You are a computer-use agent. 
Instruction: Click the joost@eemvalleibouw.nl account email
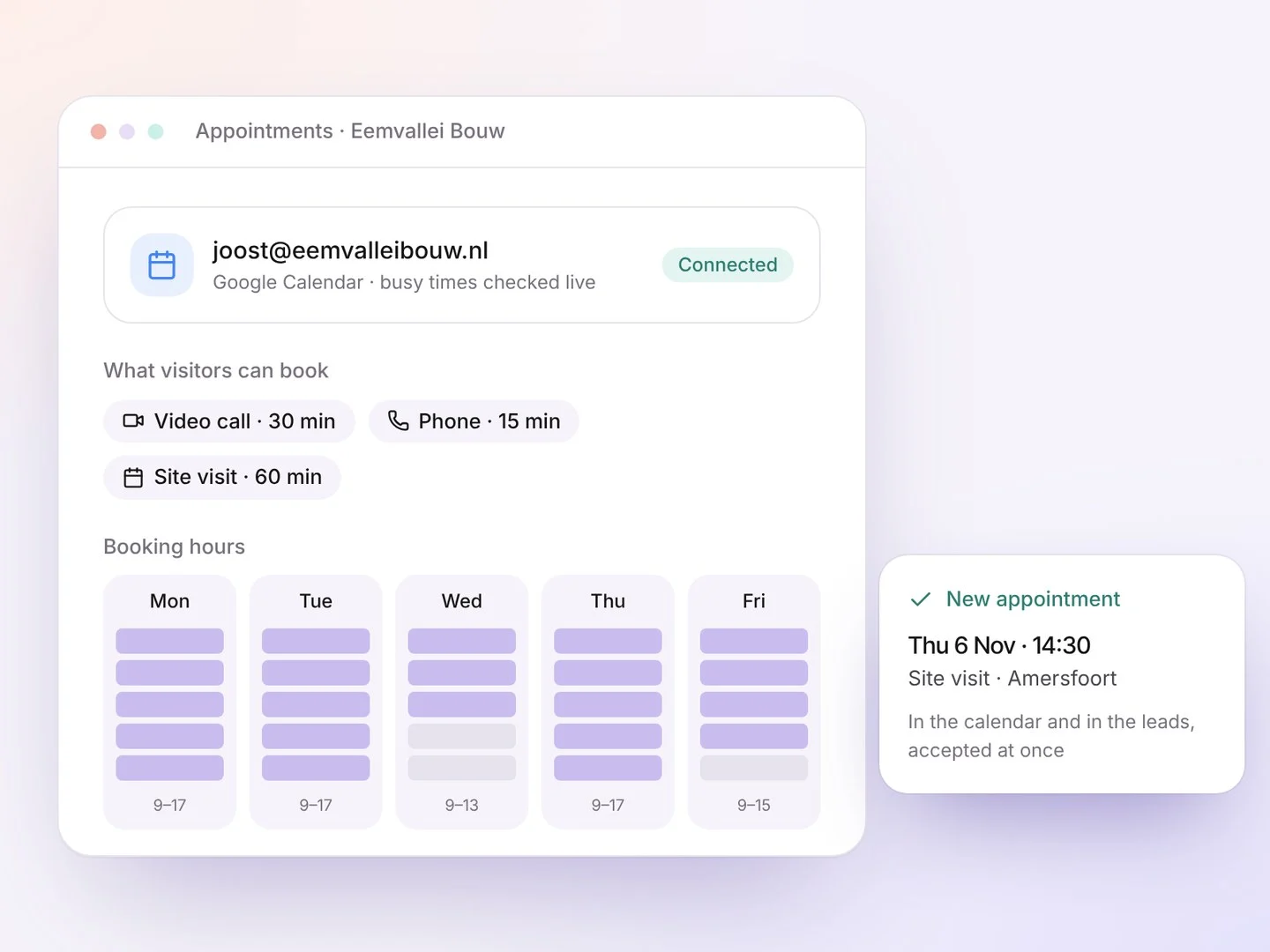350,250
